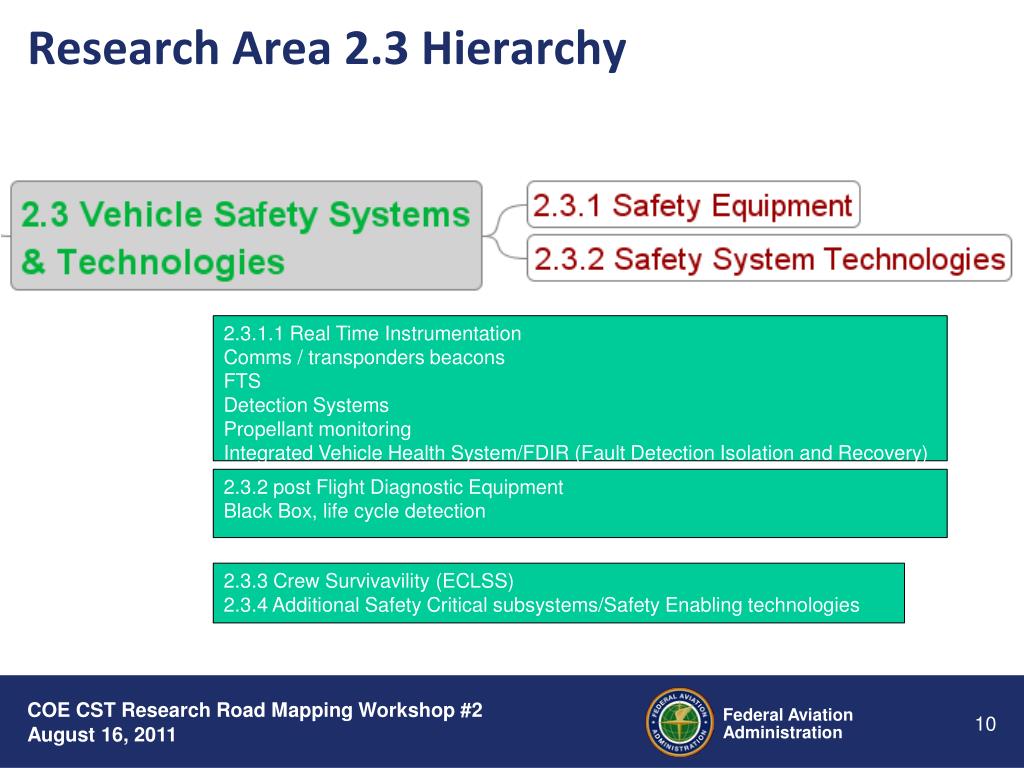Click '2.3.1.1 Real Time Instrumentation' line
Image resolution: width=1024 pixels, height=768 pixels.
tap(372, 334)
